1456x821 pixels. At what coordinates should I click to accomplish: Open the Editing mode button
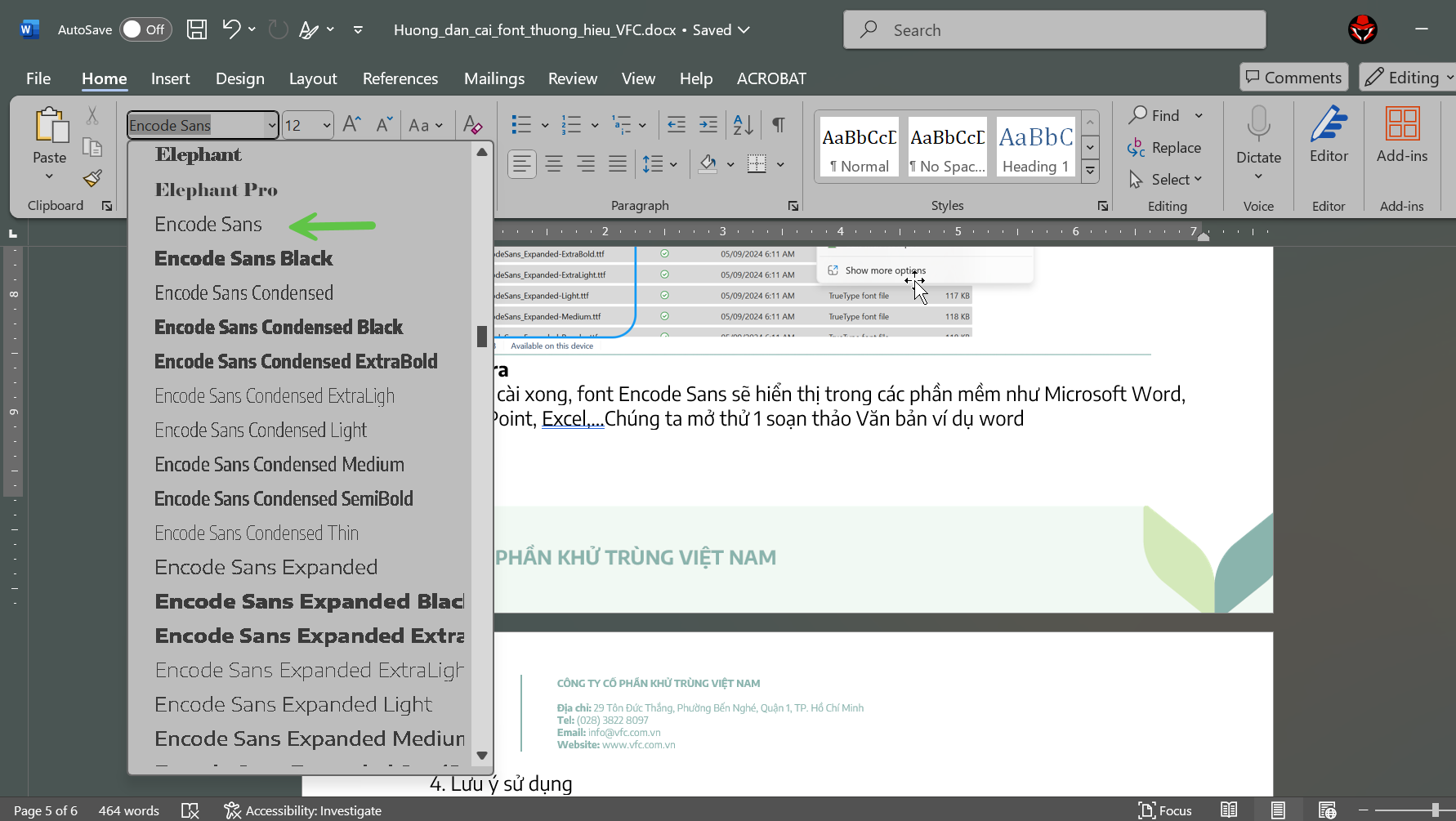1409,78
